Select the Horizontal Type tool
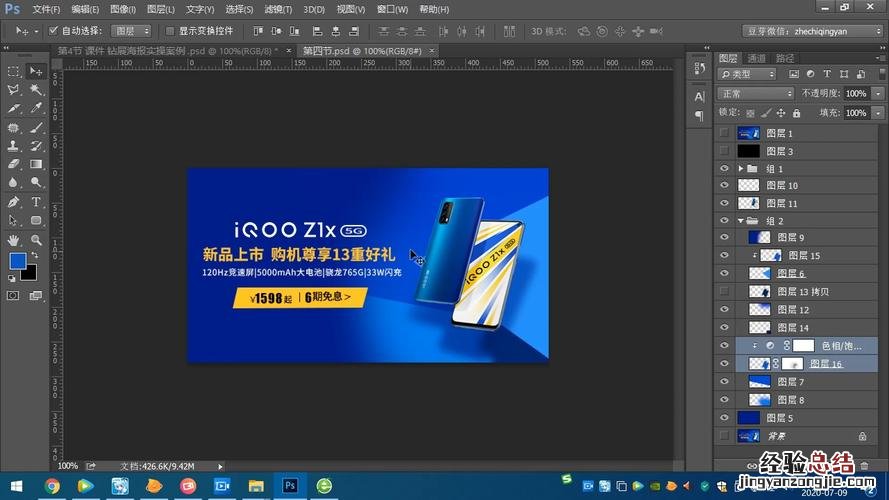 point(36,202)
